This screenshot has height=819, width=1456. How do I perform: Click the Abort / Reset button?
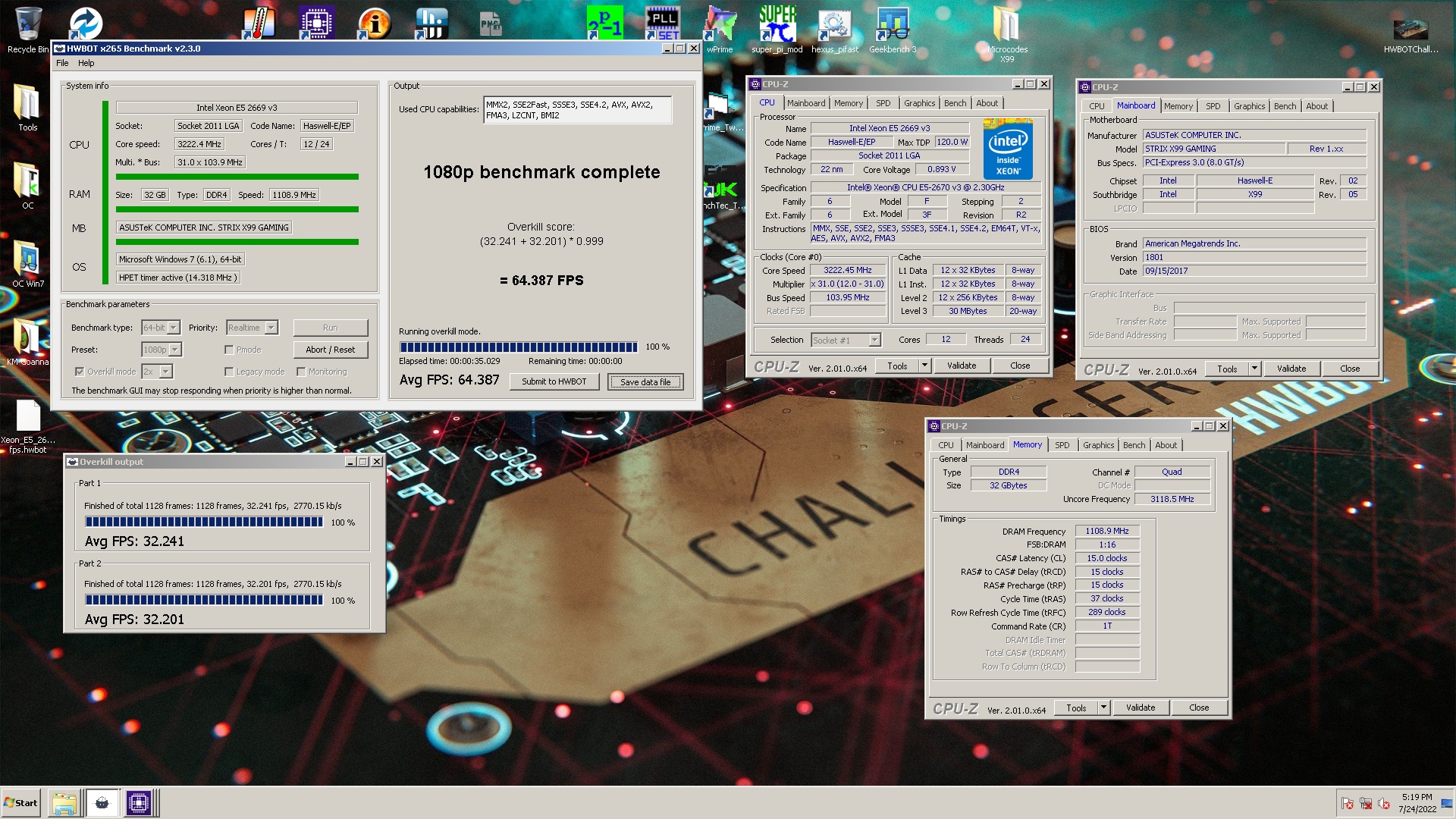tap(330, 350)
